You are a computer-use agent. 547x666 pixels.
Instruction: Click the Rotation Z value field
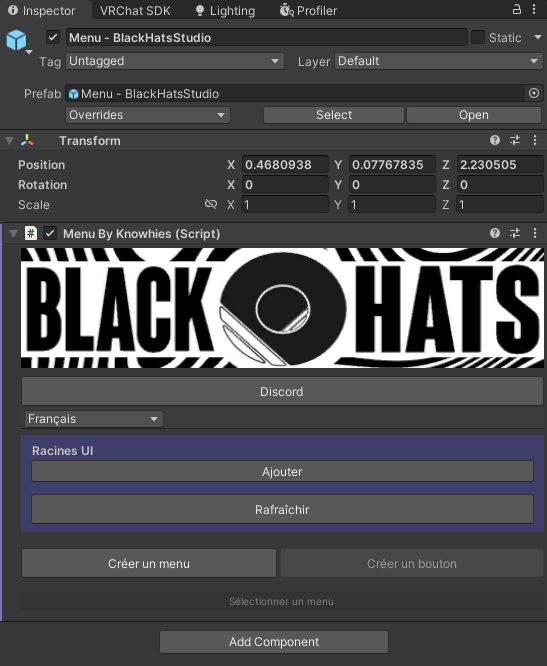point(500,185)
